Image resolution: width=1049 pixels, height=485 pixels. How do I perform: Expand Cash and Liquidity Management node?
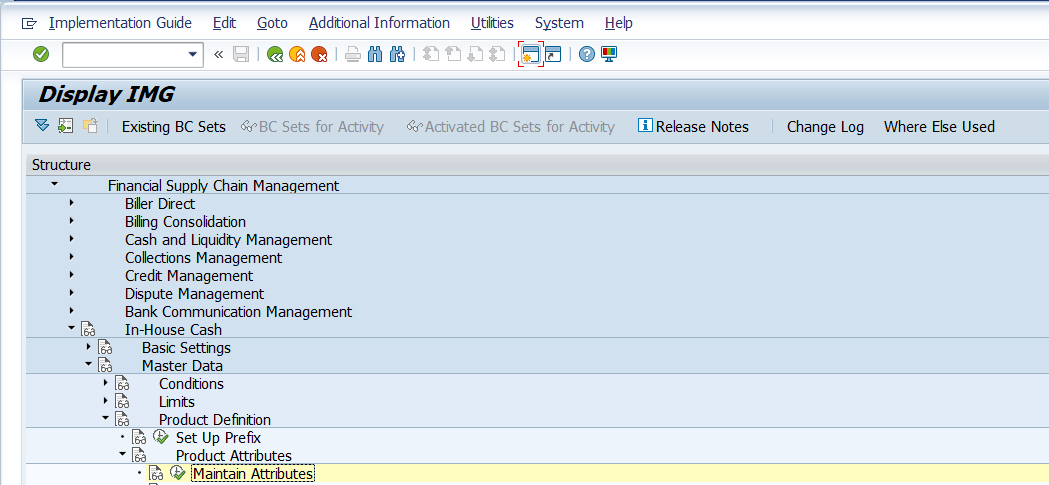click(72, 238)
